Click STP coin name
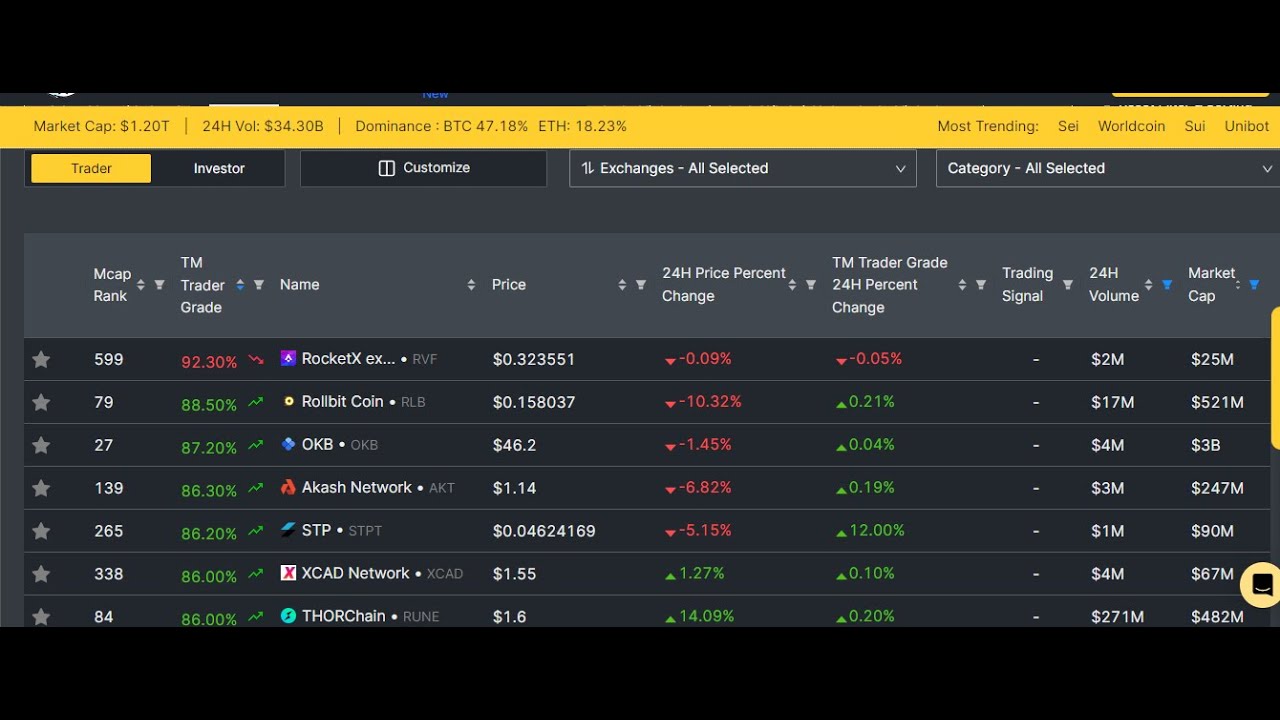The height and width of the screenshot is (720, 1280). [316, 530]
